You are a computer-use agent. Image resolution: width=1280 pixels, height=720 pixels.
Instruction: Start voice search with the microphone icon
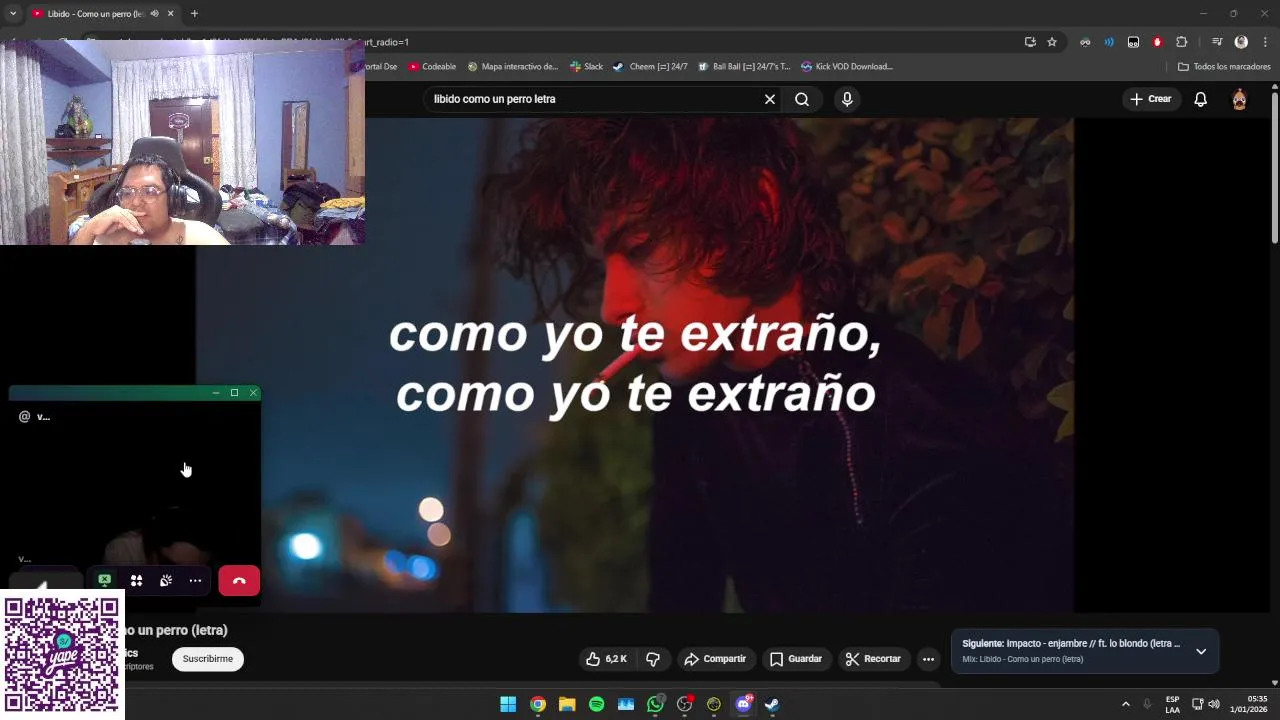[x=847, y=99]
